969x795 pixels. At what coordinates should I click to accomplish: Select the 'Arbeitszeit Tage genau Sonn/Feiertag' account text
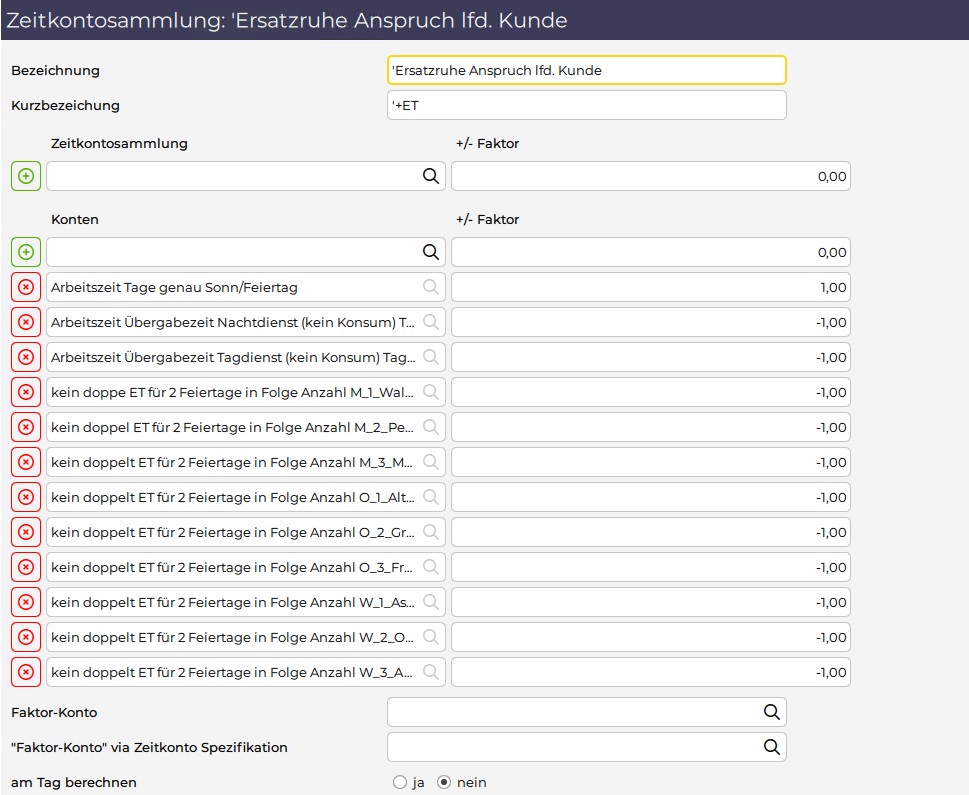coord(174,287)
